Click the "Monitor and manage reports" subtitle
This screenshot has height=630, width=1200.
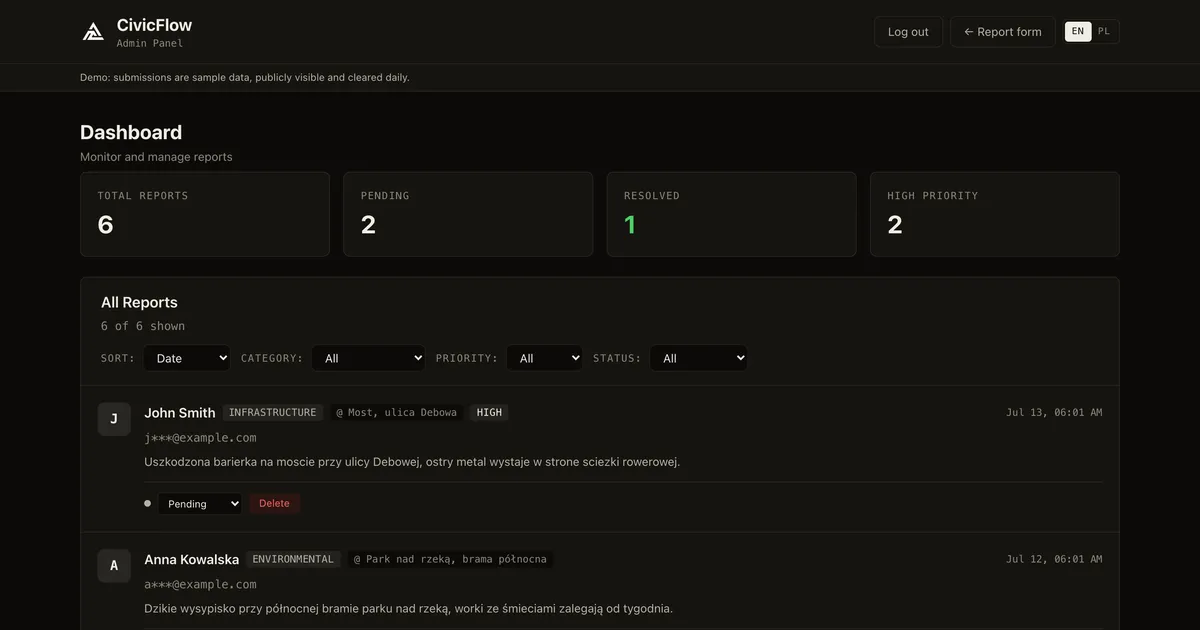click(x=156, y=157)
